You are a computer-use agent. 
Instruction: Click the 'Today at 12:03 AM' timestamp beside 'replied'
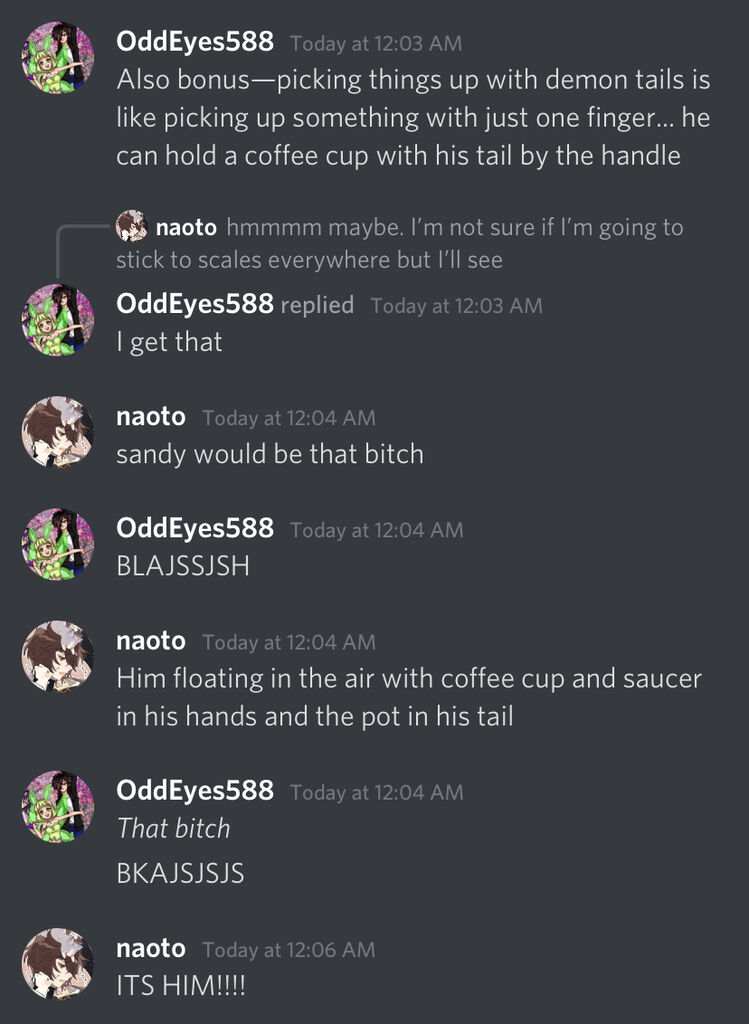[x=456, y=305]
